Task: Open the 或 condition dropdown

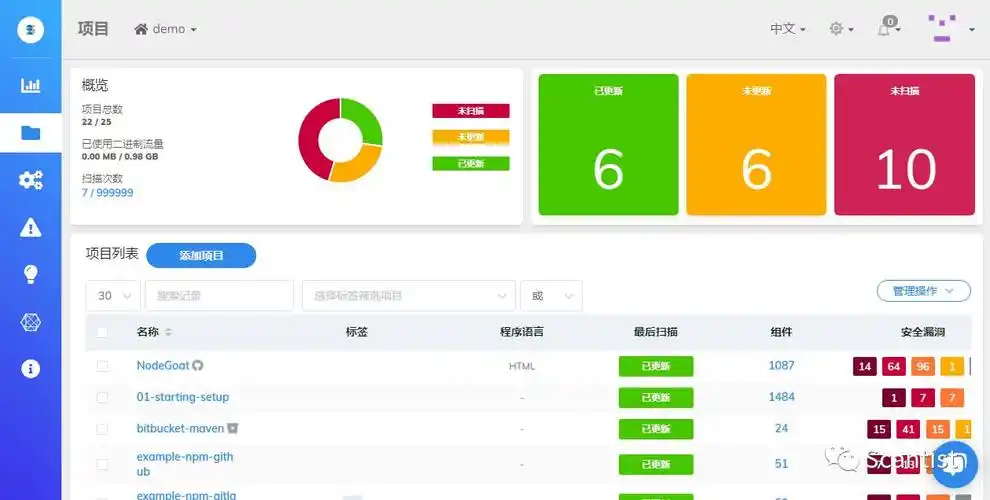Action: pyautogui.click(x=551, y=295)
